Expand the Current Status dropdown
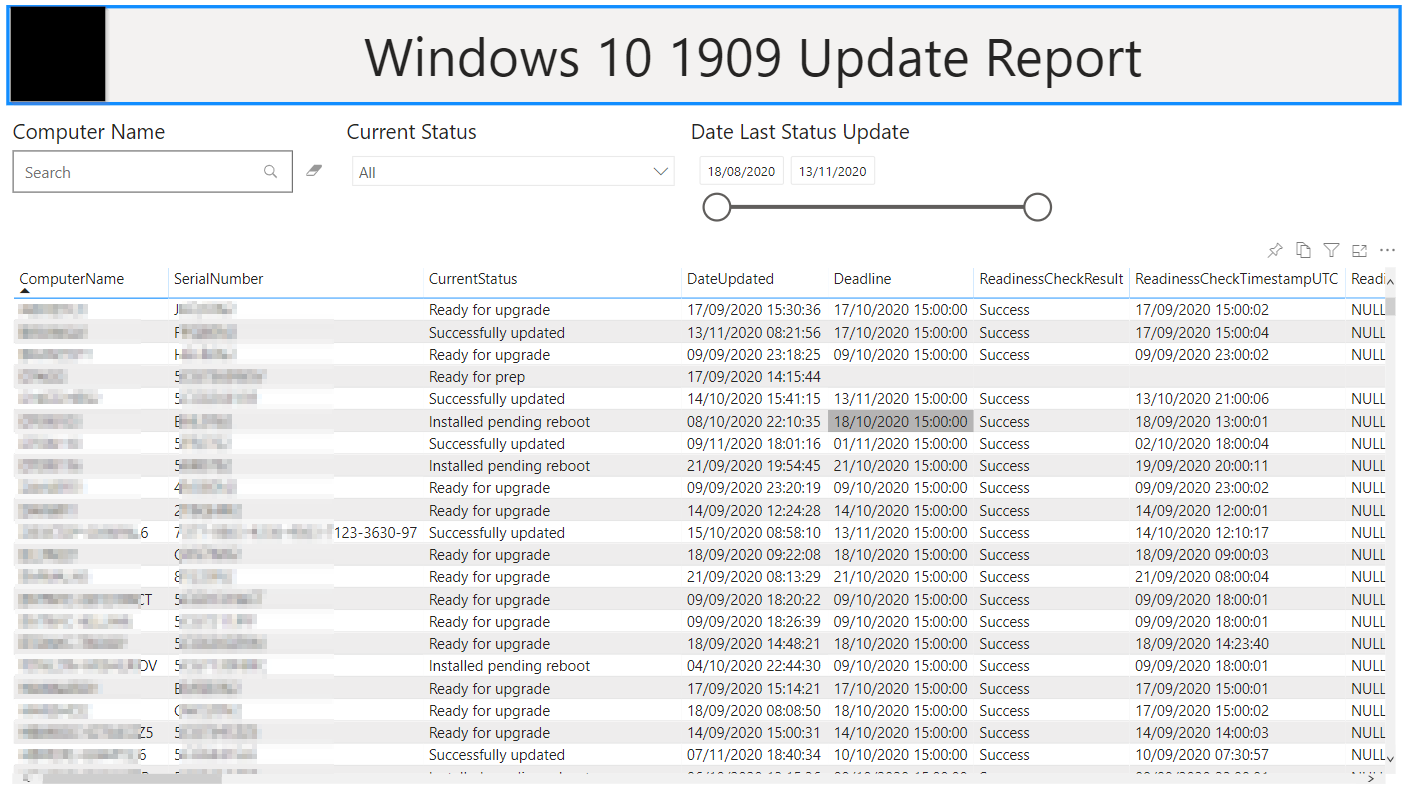Screen dimensions: 1416x798 click(660, 172)
